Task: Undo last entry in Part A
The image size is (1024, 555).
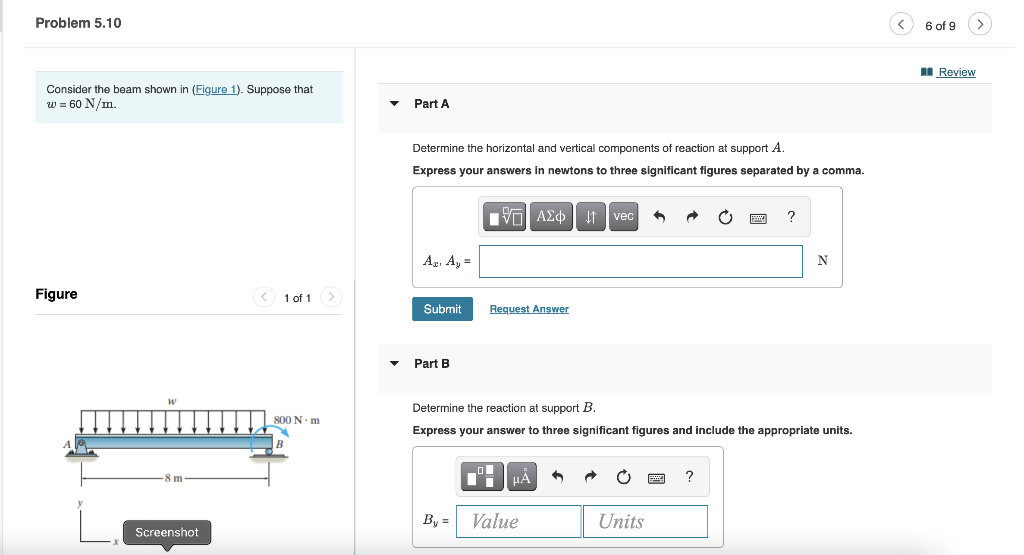Action: [660, 217]
